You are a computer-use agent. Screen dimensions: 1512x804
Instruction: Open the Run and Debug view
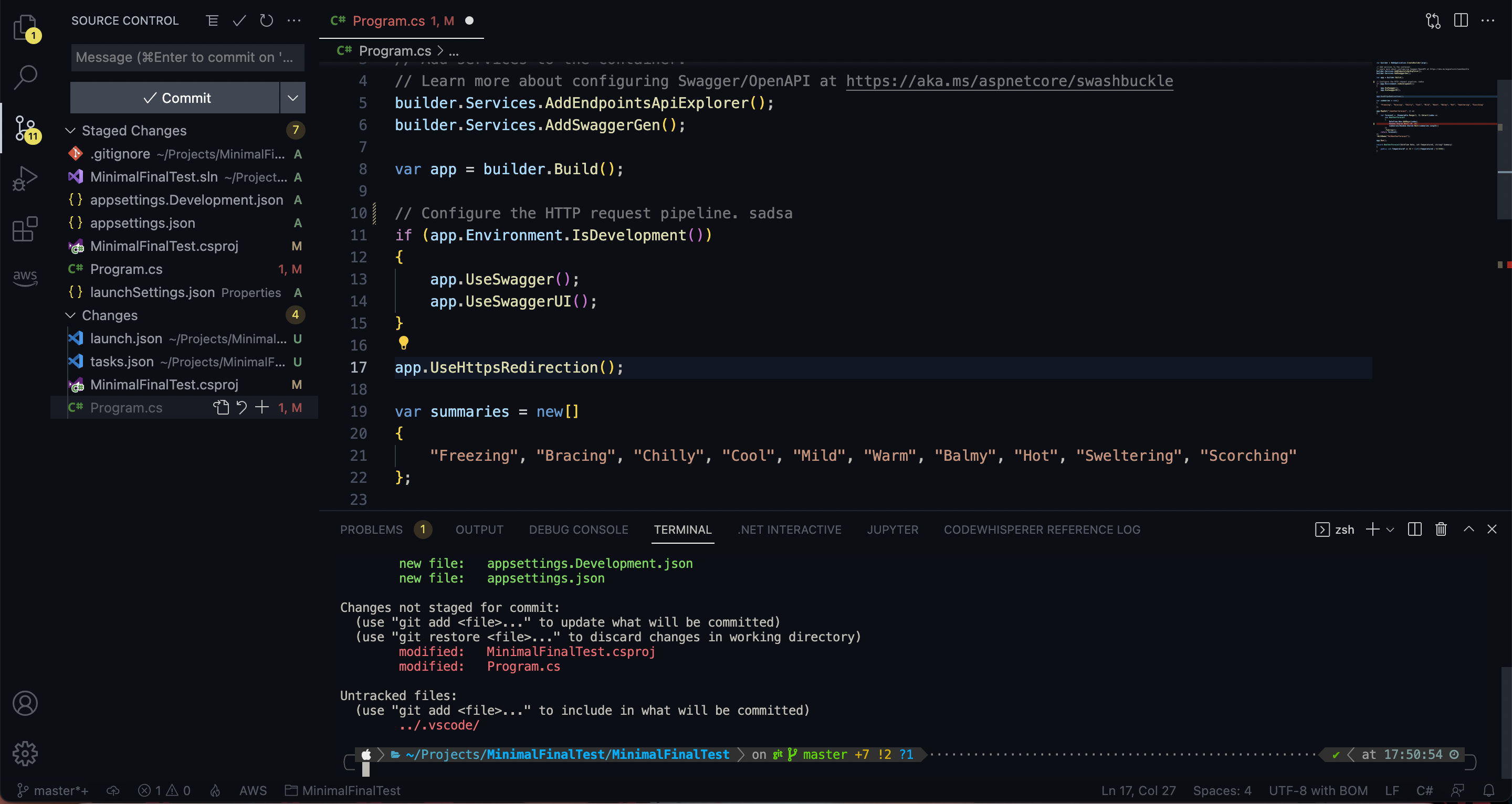tap(25, 178)
